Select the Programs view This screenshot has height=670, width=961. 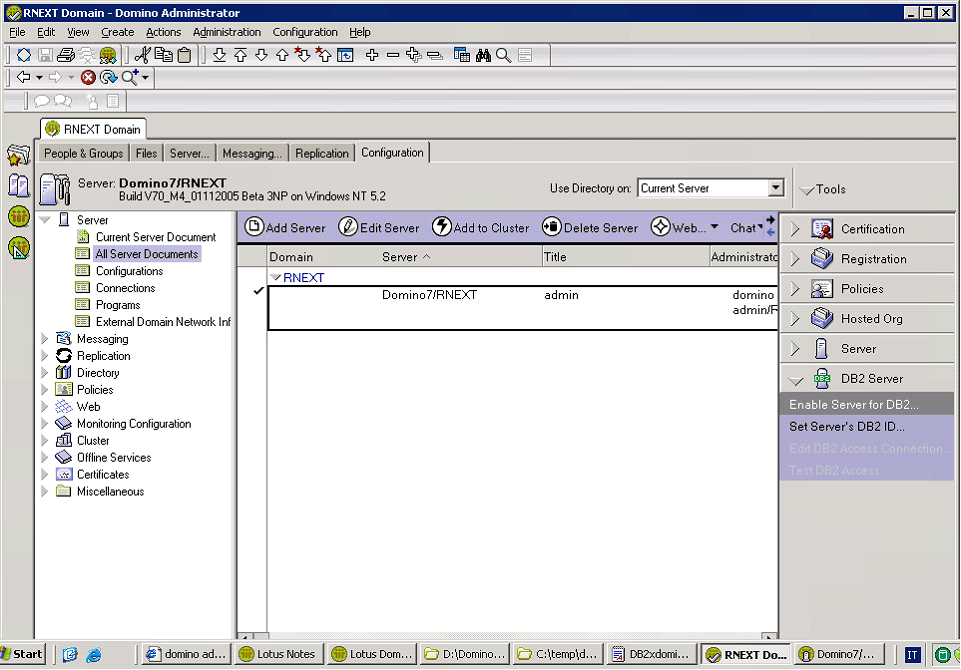coord(118,305)
